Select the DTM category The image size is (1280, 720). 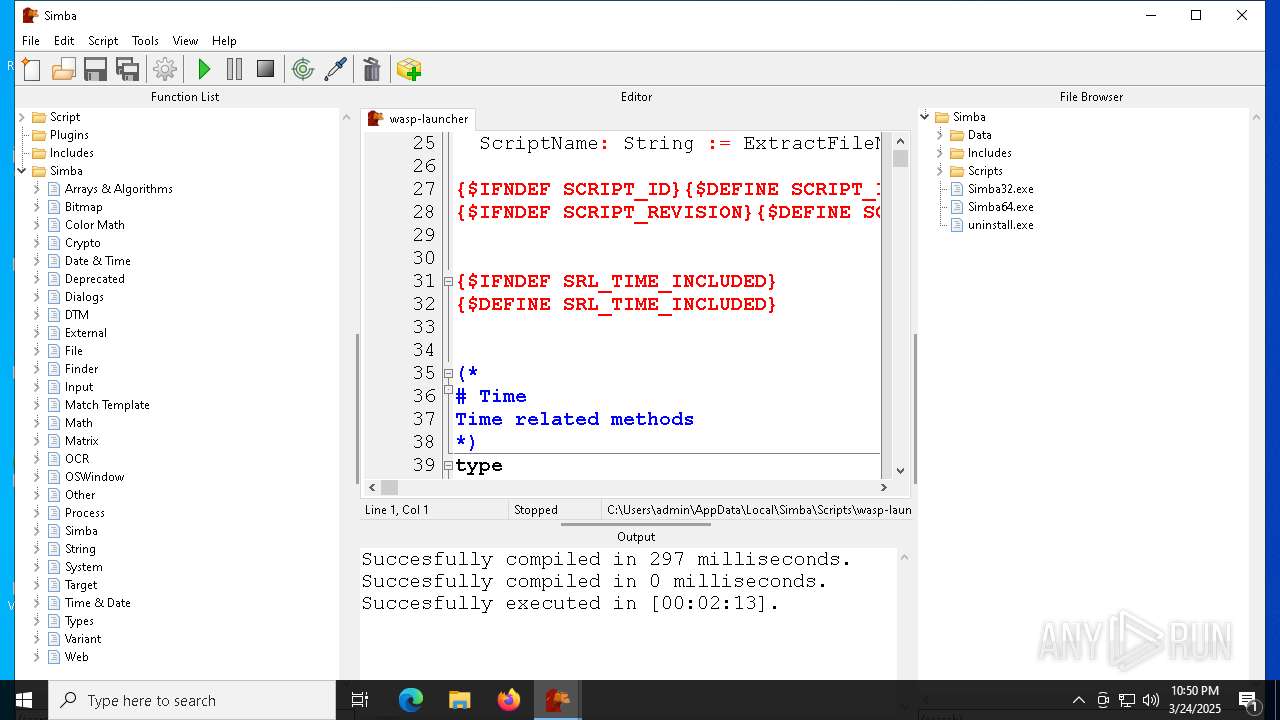click(x=77, y=315)
